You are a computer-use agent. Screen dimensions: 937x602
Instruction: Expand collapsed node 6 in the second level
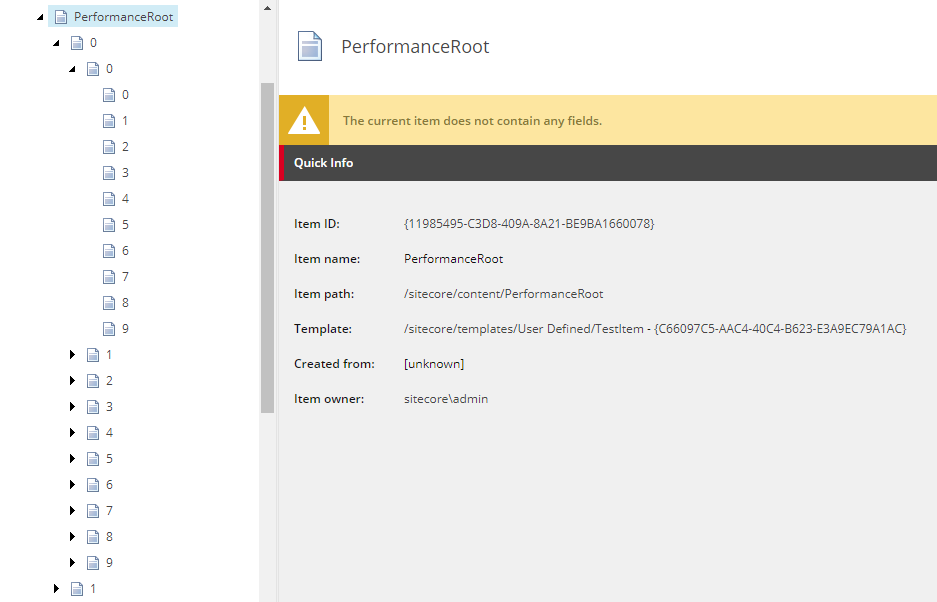pos(72,485)
